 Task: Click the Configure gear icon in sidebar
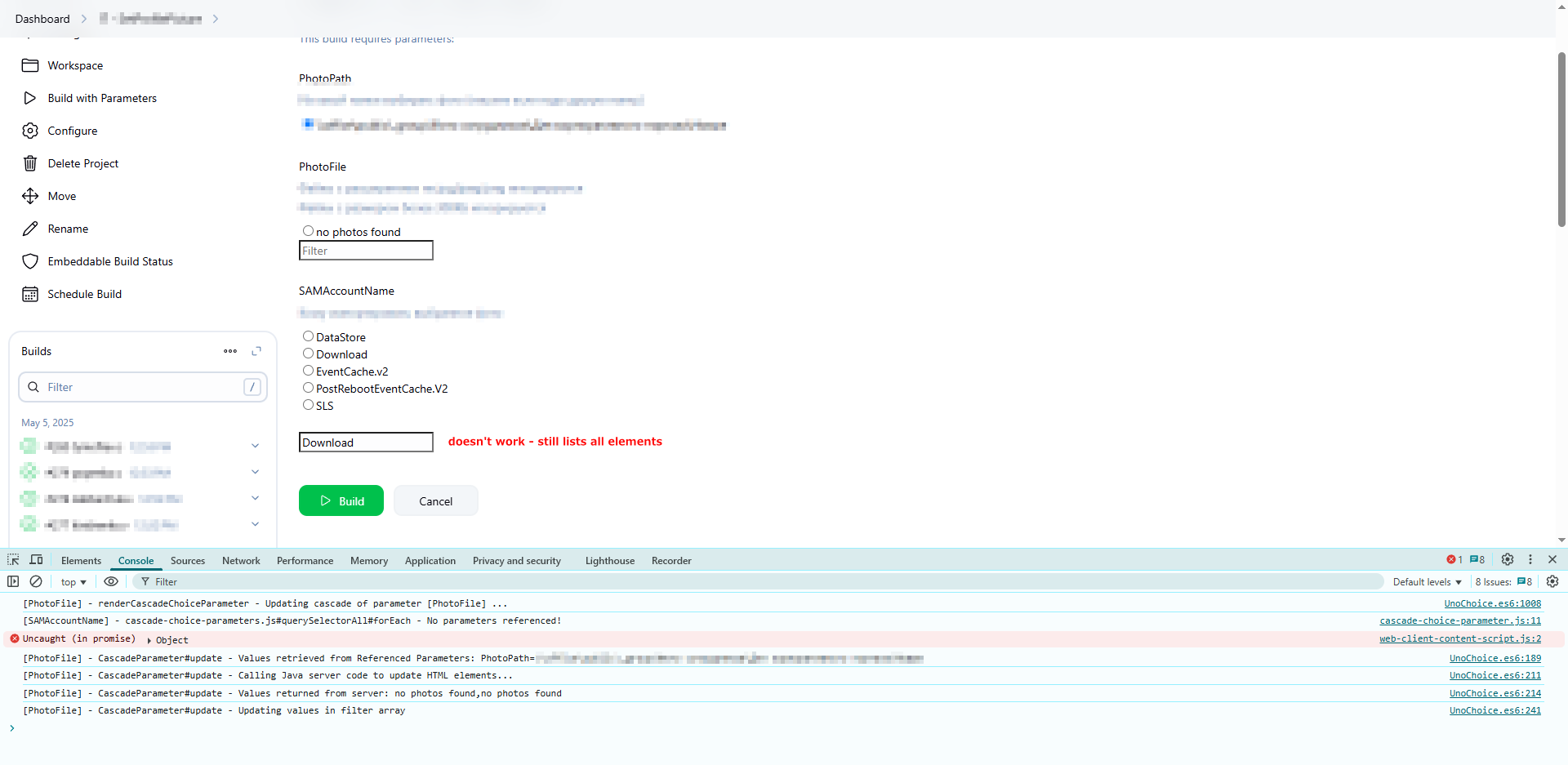pyautogui.click(x=30, y=131)
